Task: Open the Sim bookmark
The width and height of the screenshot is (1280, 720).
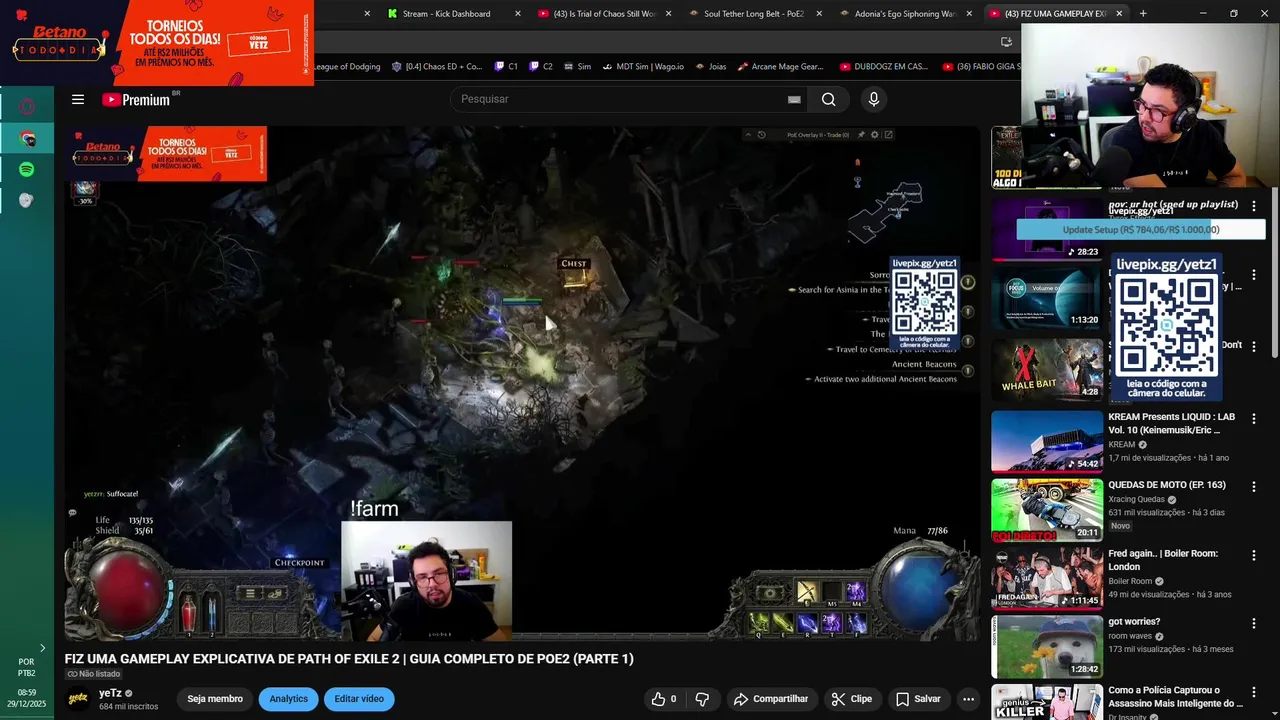Action: [577, 67]
